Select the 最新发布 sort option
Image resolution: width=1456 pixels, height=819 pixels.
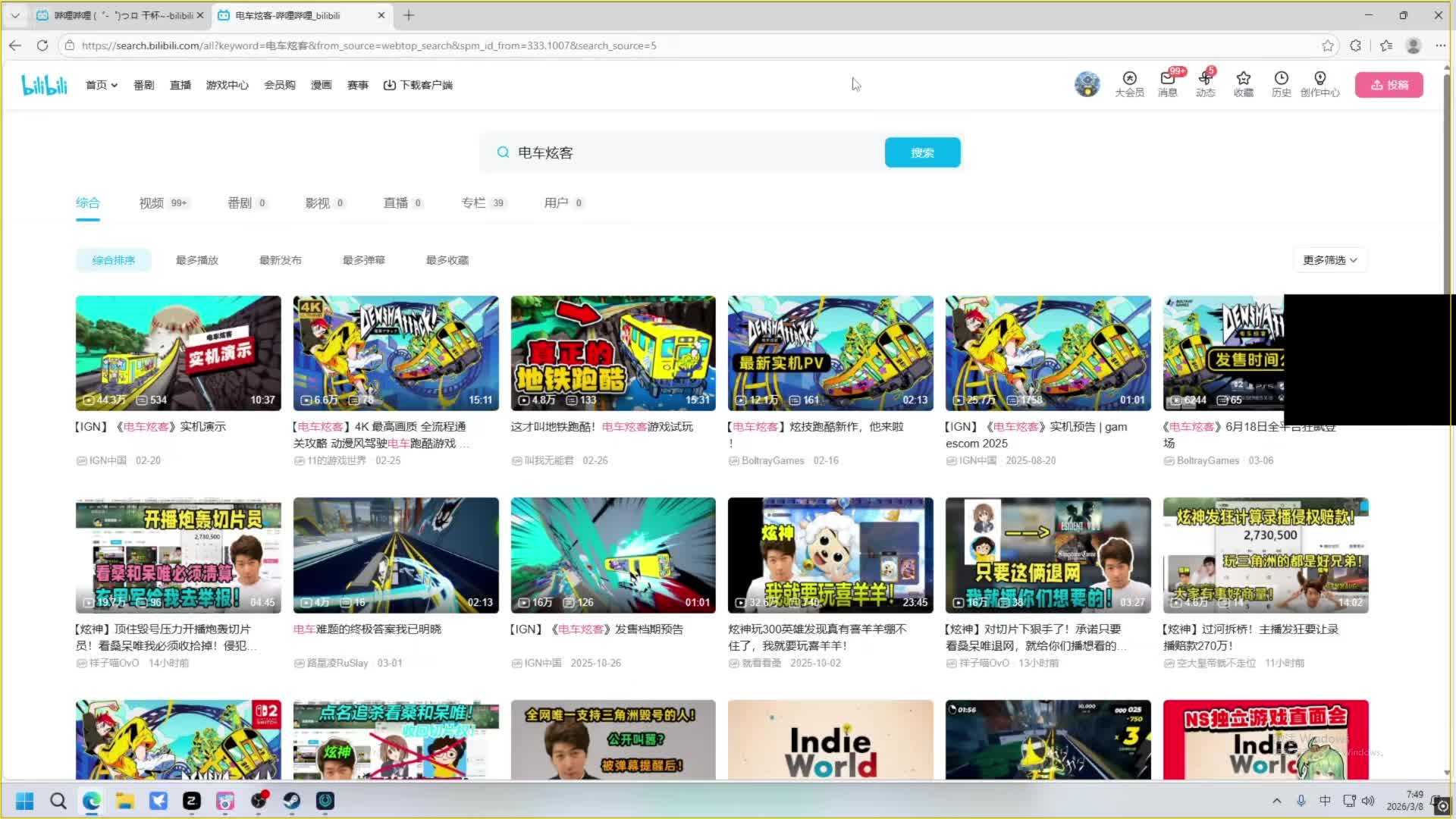click(280, 260)
